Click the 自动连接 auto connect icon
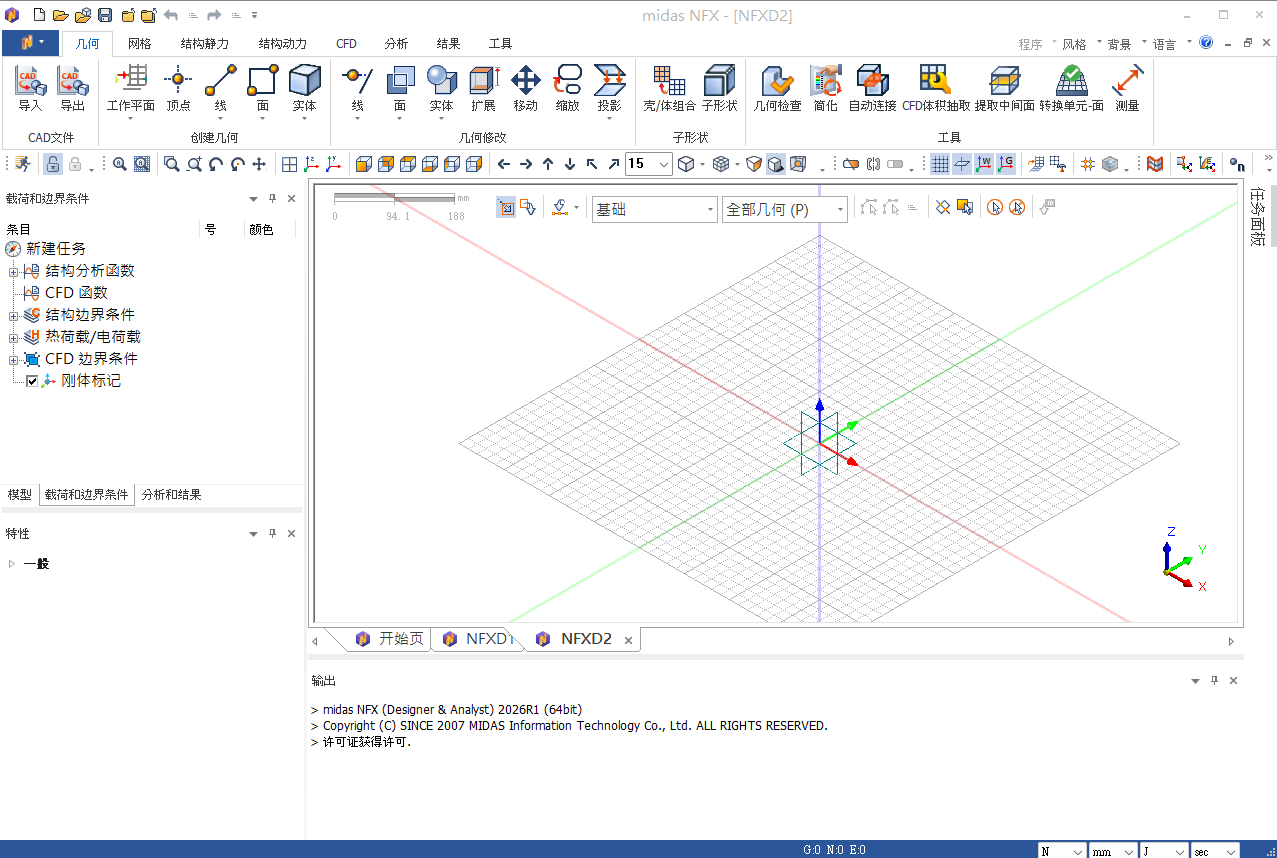This screenshot has width=1277, height=858. point(872,81)
